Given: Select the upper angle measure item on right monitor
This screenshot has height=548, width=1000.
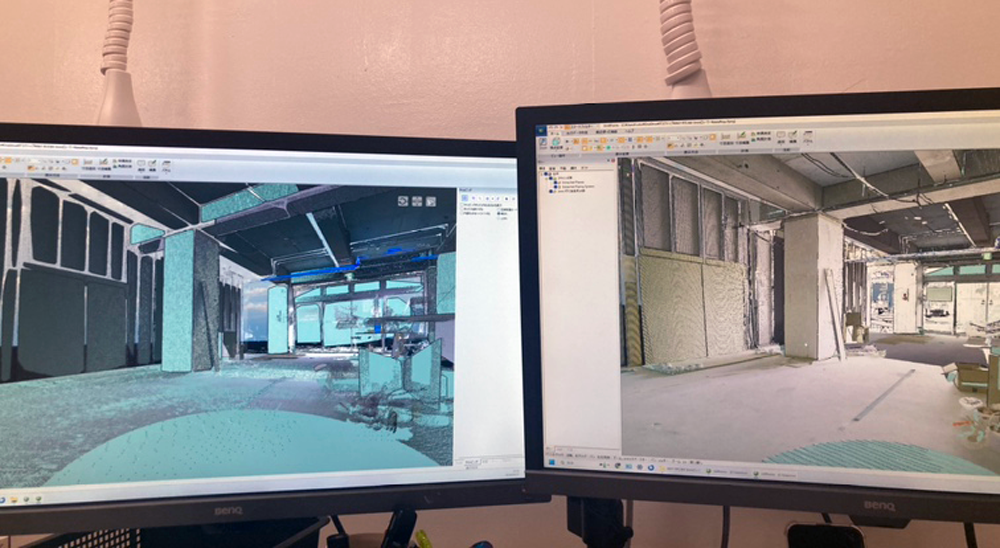Looking at the screenshot, I should 761,133.
